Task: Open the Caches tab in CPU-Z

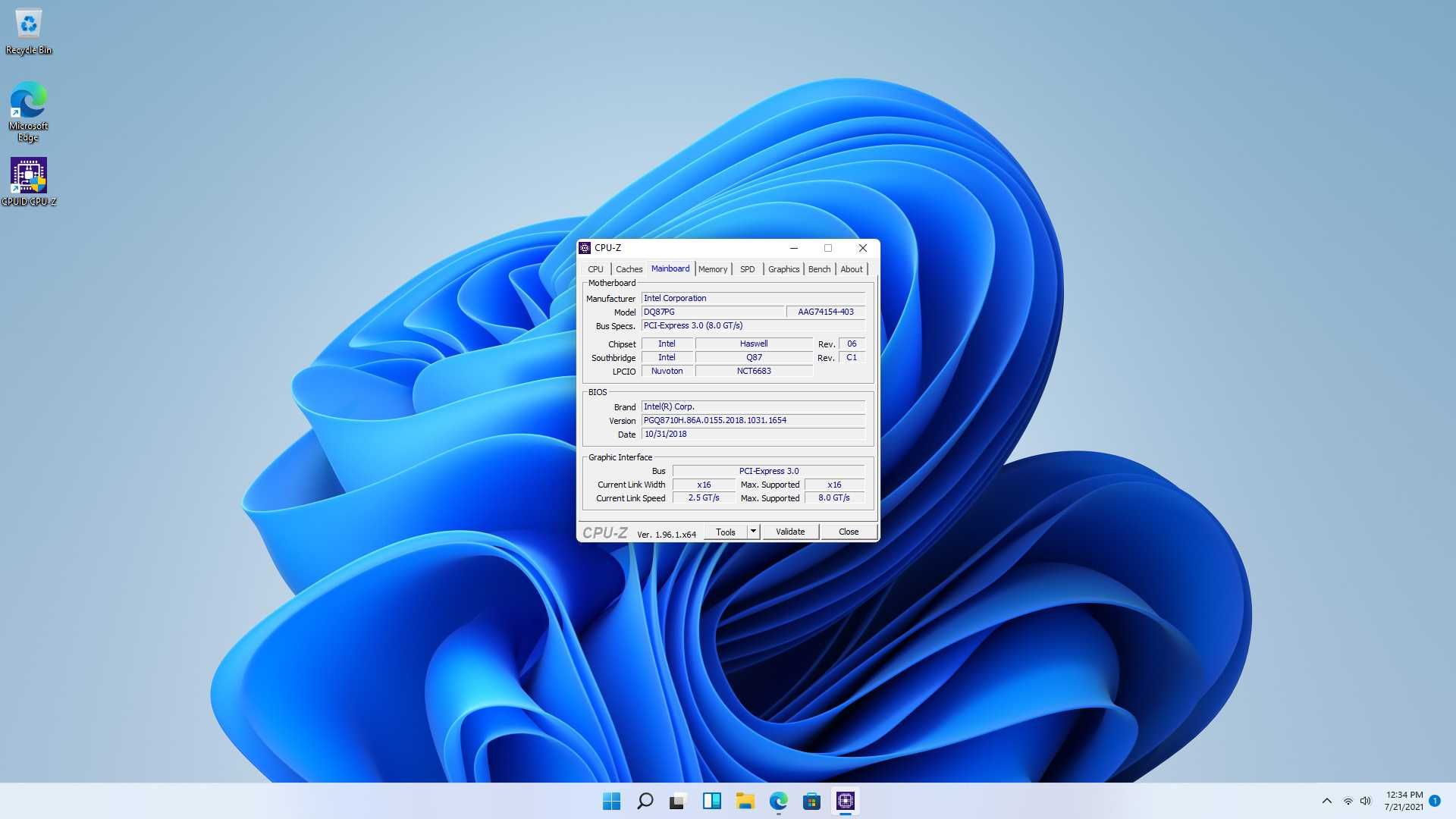Action: tap(628, 269)
